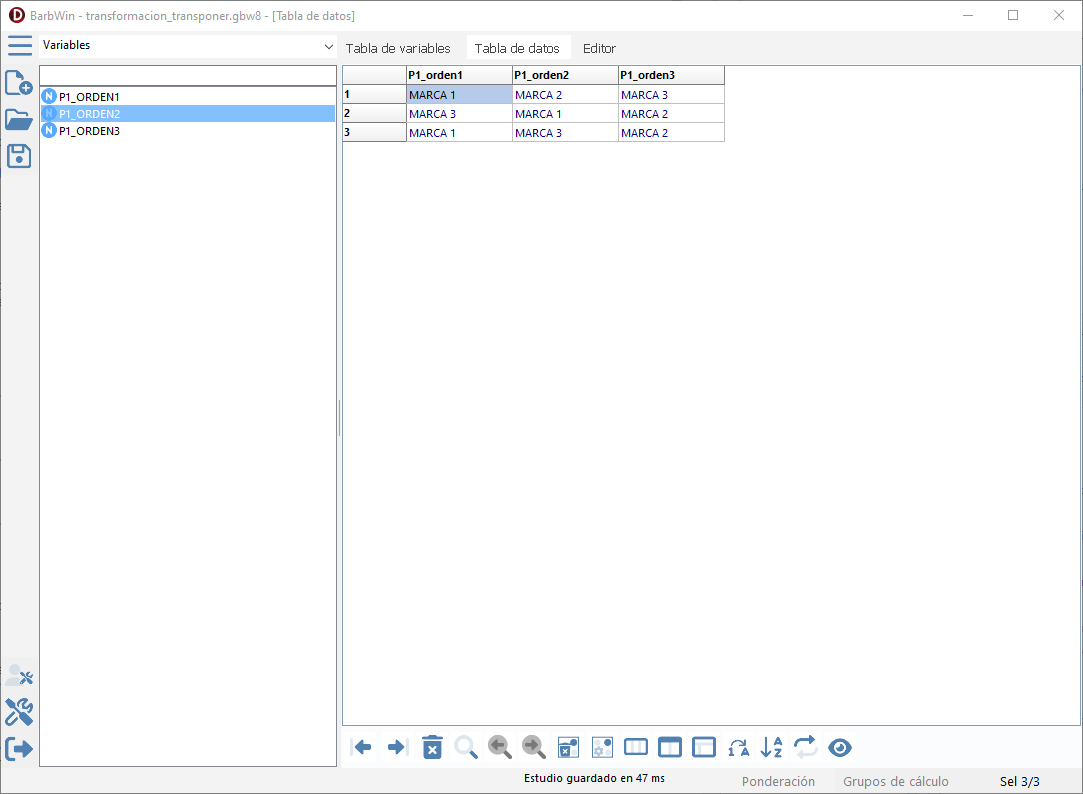Open the Editor tab
The image size is (1083, 794).
tap(599, 48)
